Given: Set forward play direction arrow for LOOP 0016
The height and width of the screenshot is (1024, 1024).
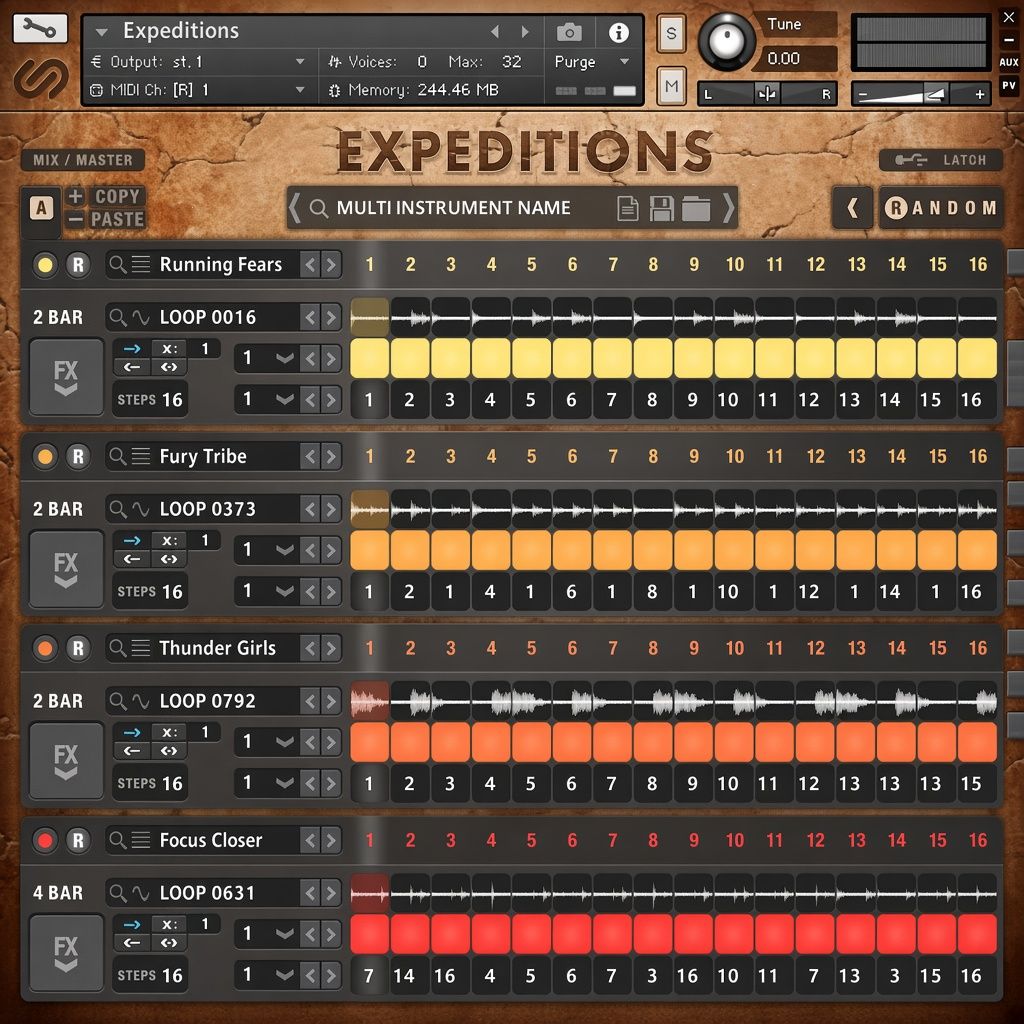Looking at the screenshot, I should 132,349.
